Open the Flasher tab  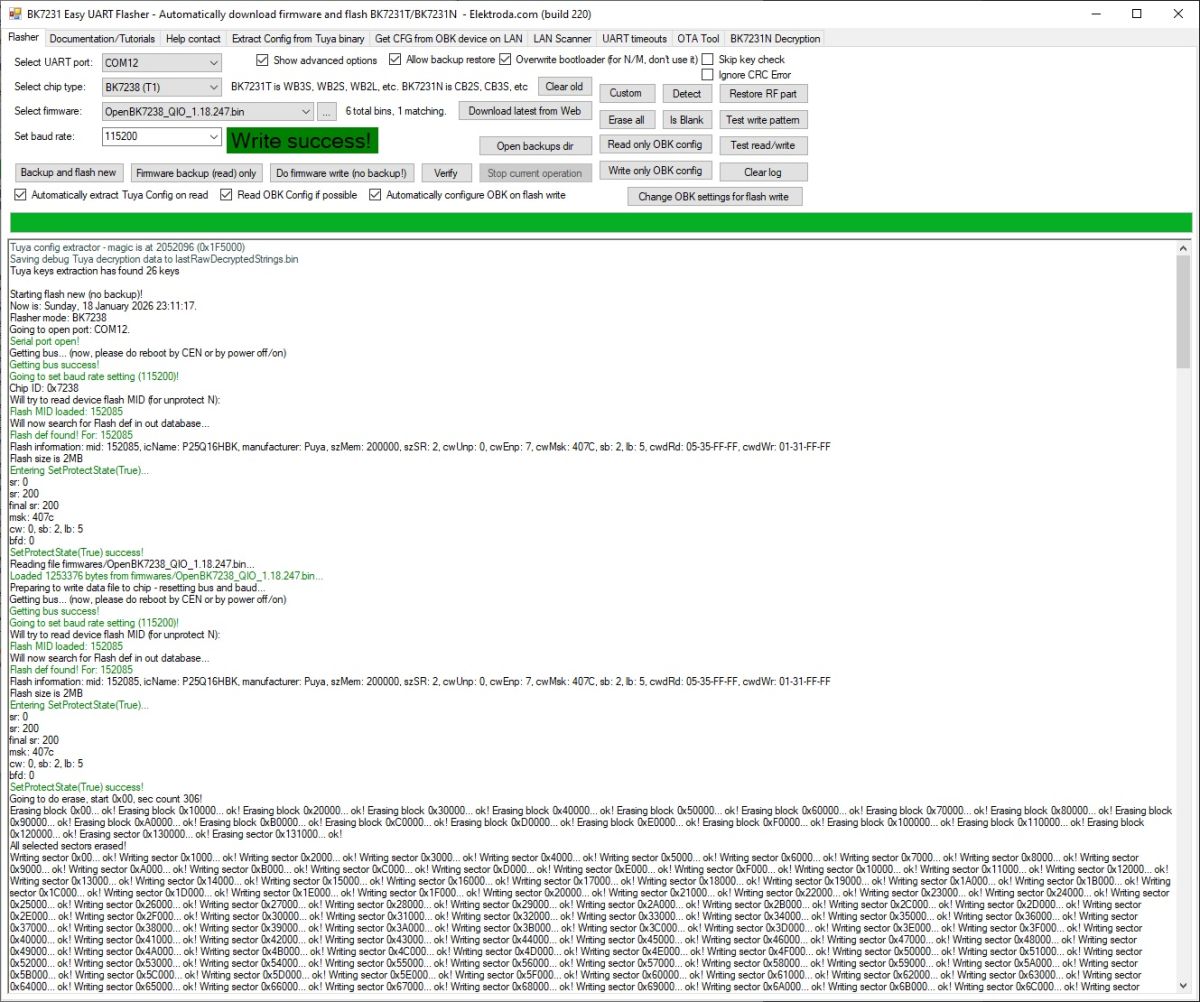click(23, 38)
